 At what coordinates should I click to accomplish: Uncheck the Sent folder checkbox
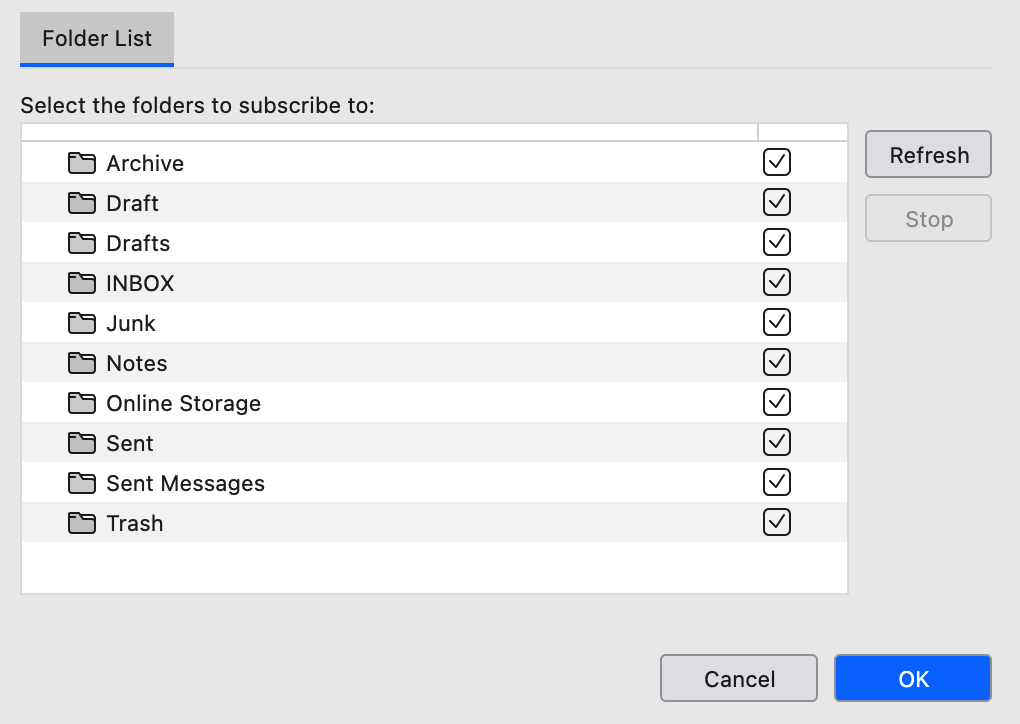777,442
